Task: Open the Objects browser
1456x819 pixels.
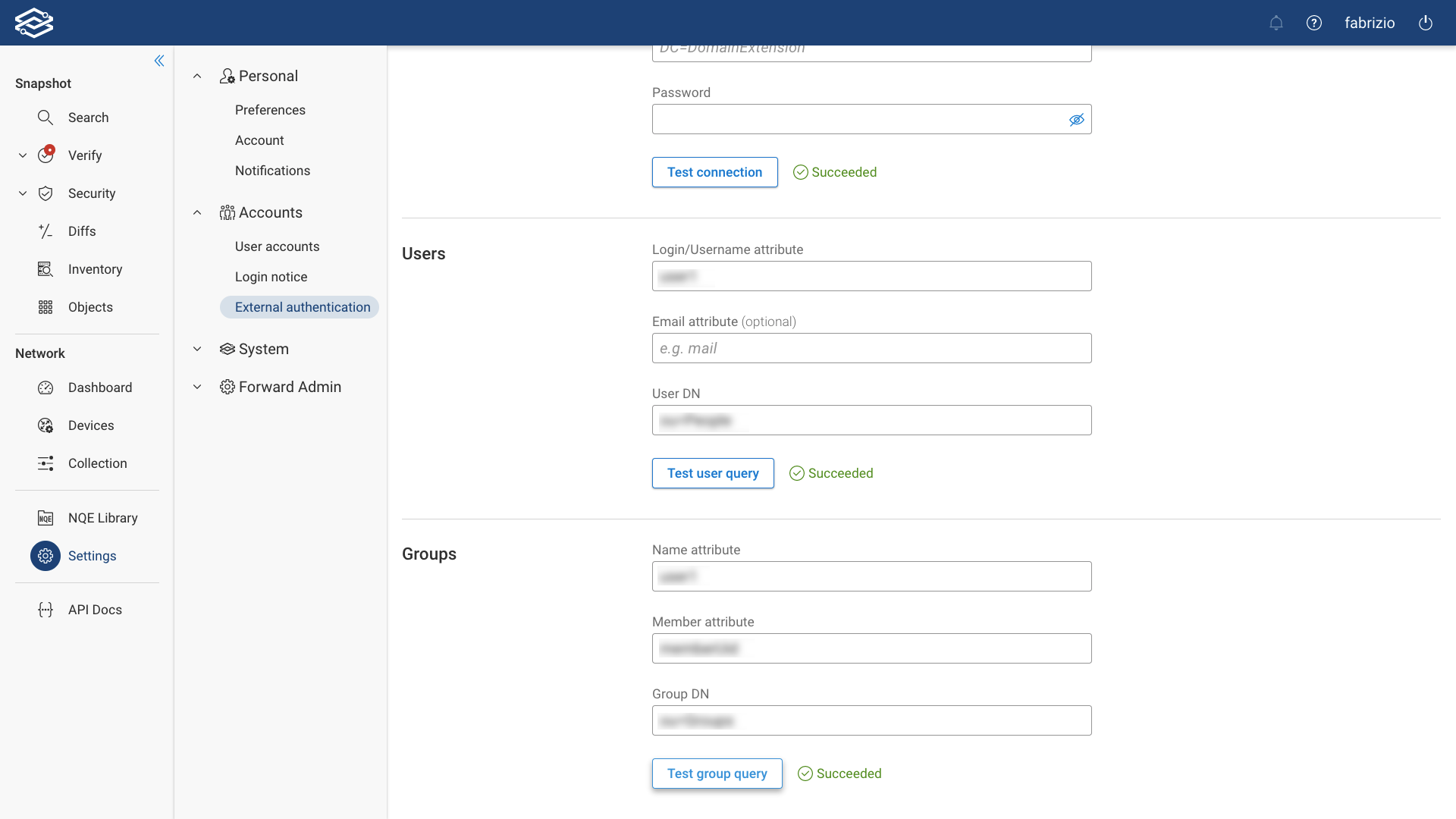Action: pyautogui.click(x=90, y=307)
